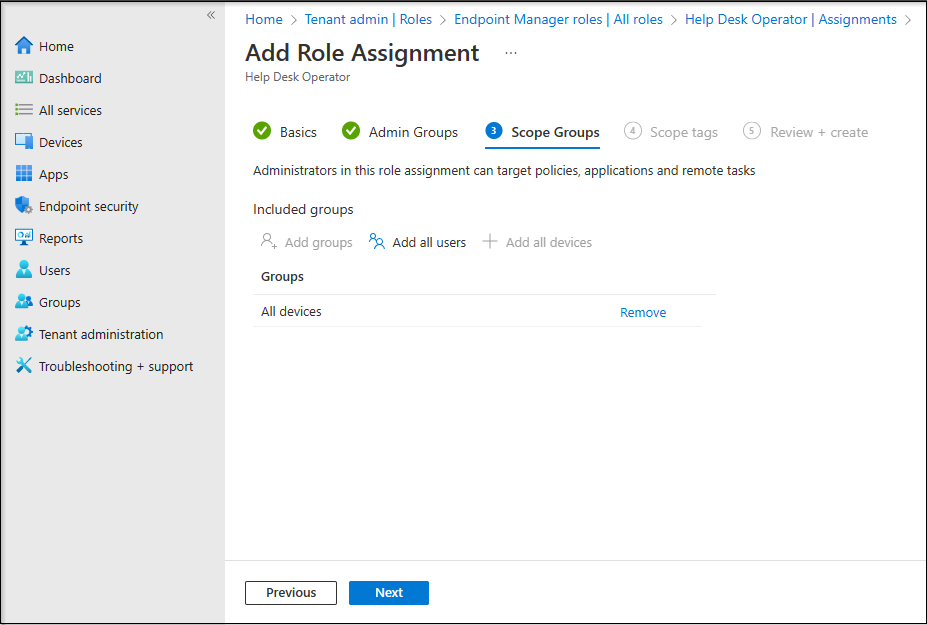Click the step 5 circle icon
Image resolution: width=927 pixels, height=625 pixels.
pos(751,131)
